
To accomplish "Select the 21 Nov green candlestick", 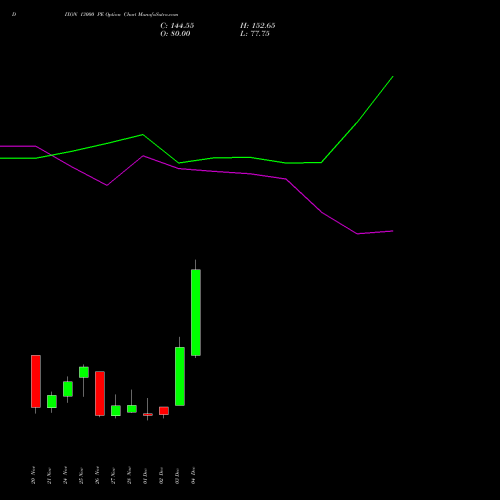I will [x=52, y=401].
